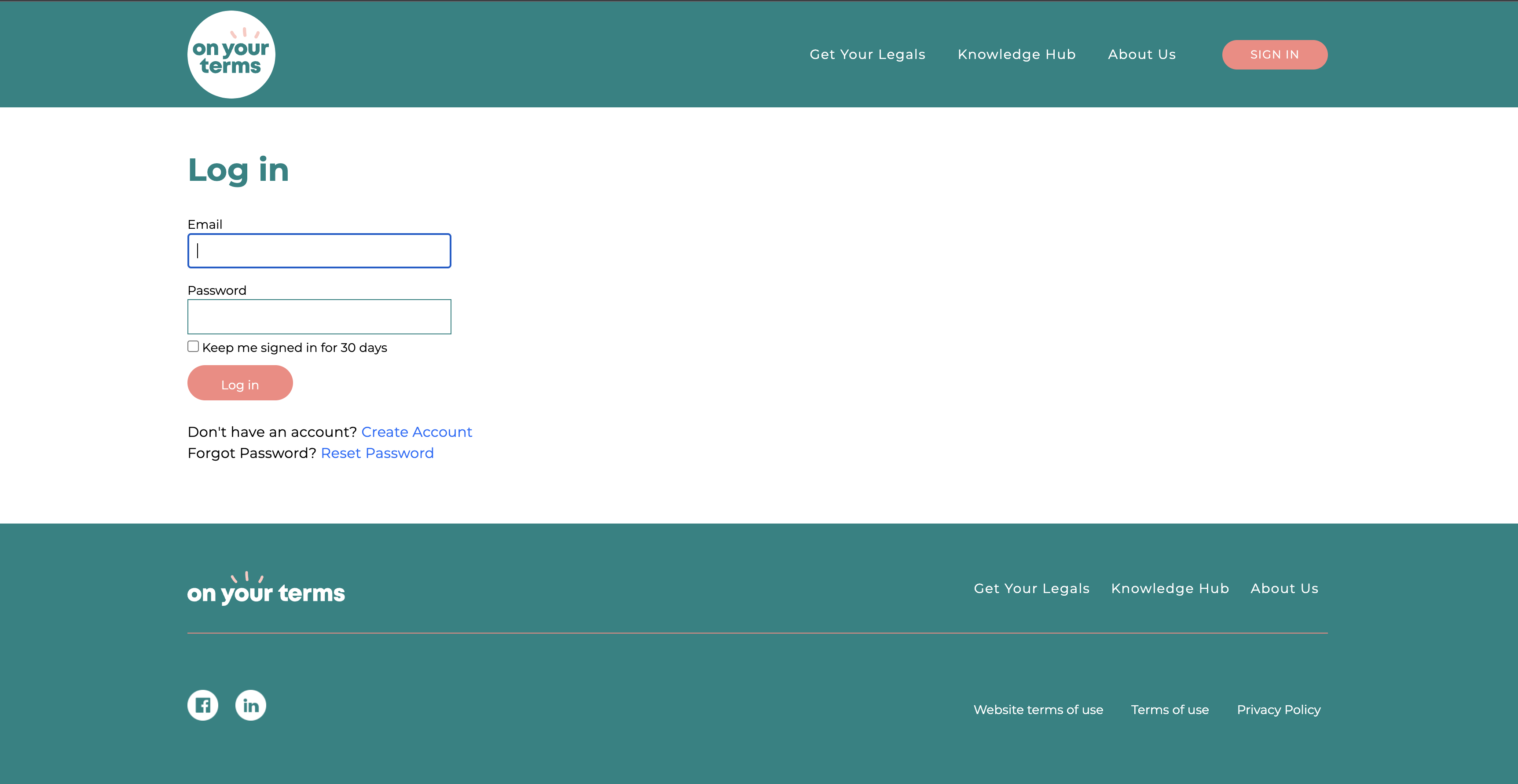Open footer Knowledge Hub link
The width and height of the screenshot is (1518, 784).
(x=1170, y=589)
